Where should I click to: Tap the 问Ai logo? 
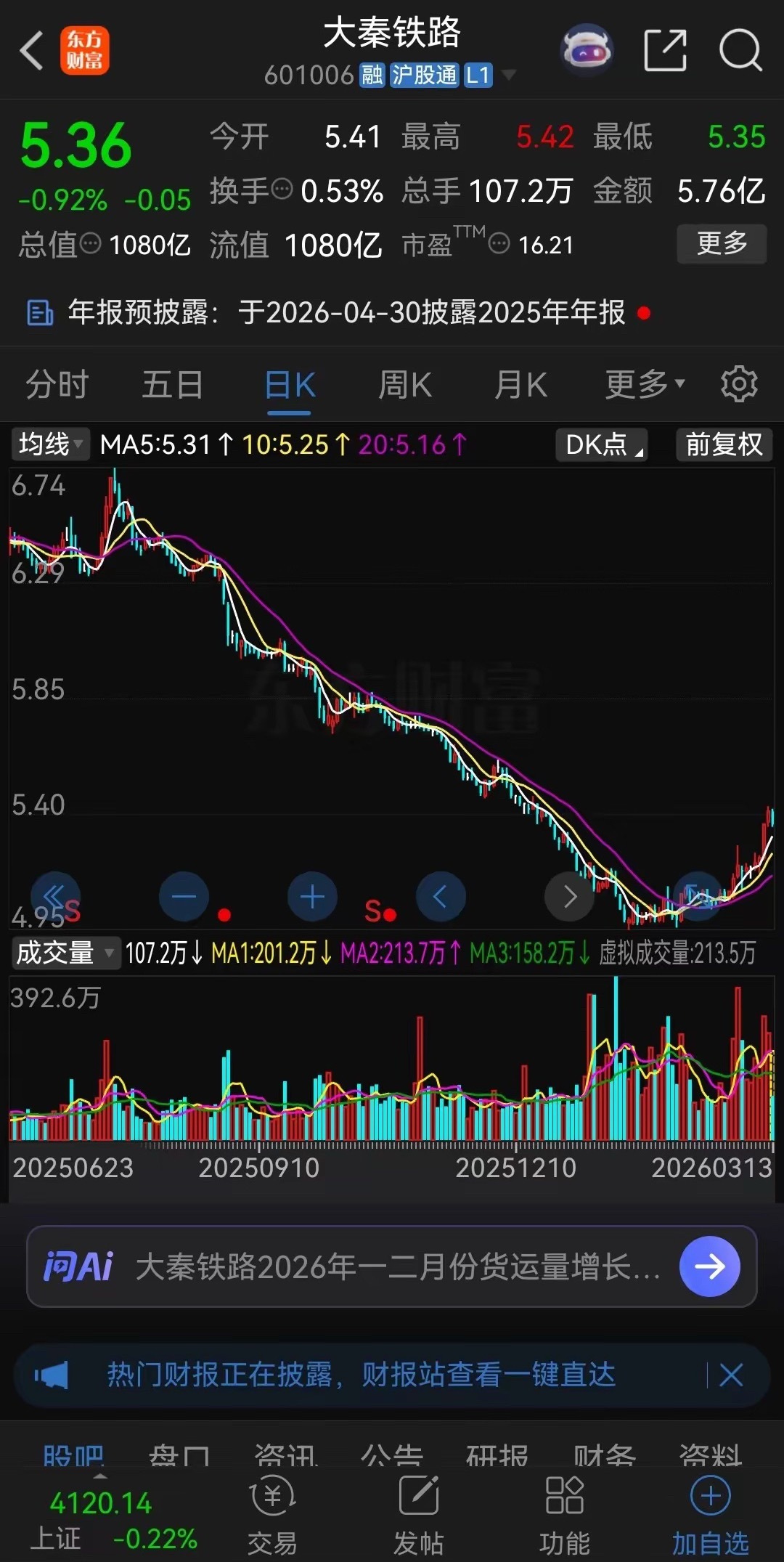click(79, 1266)
